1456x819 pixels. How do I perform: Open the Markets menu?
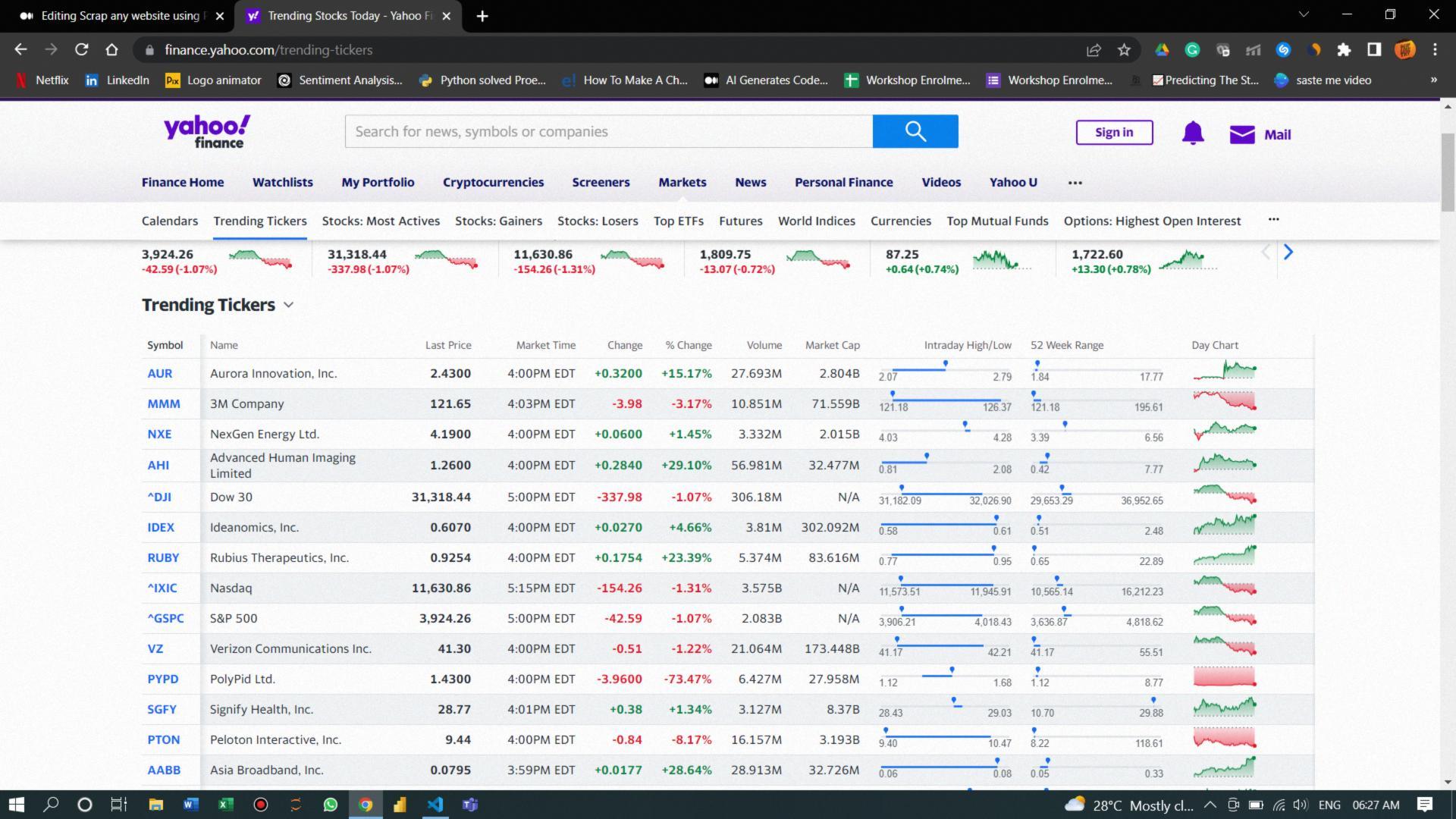682,182
